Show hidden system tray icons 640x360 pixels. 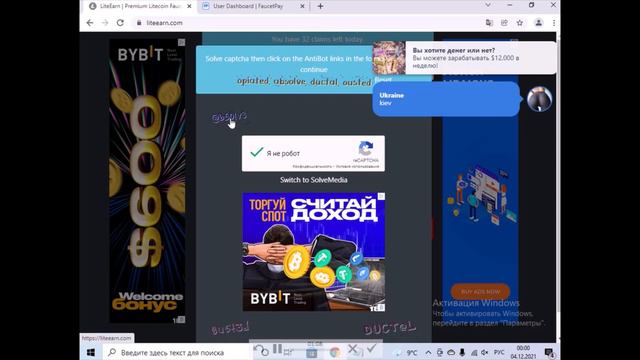428,352
